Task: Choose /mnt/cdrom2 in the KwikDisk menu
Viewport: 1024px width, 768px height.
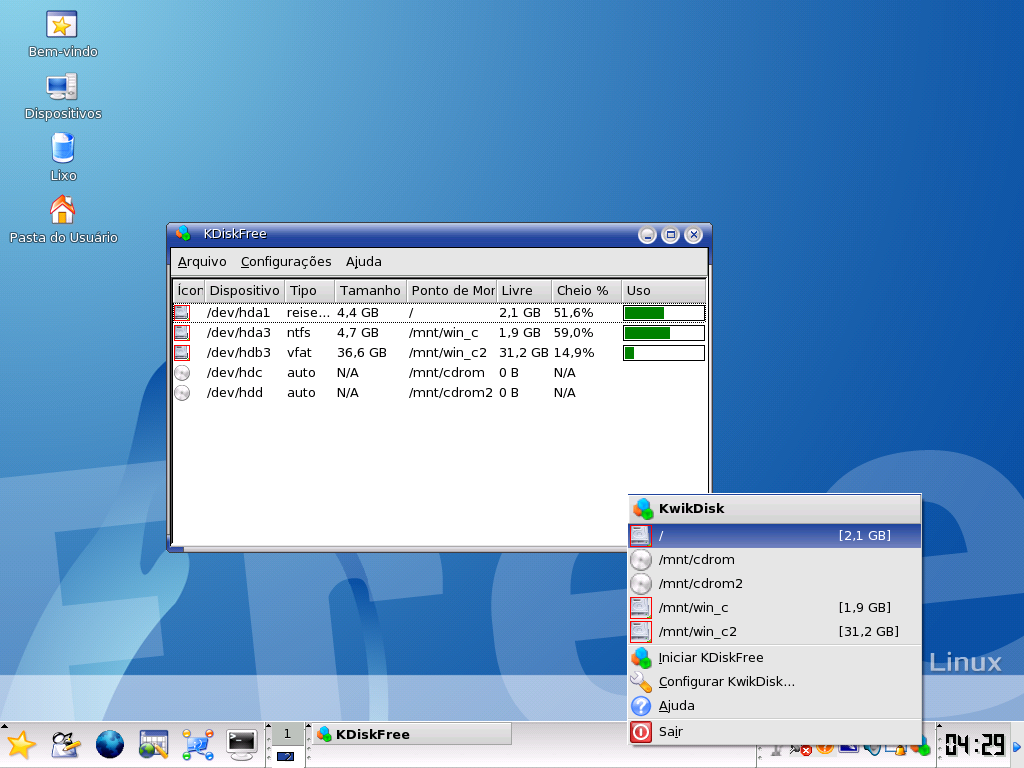Action: click(775, 584)
